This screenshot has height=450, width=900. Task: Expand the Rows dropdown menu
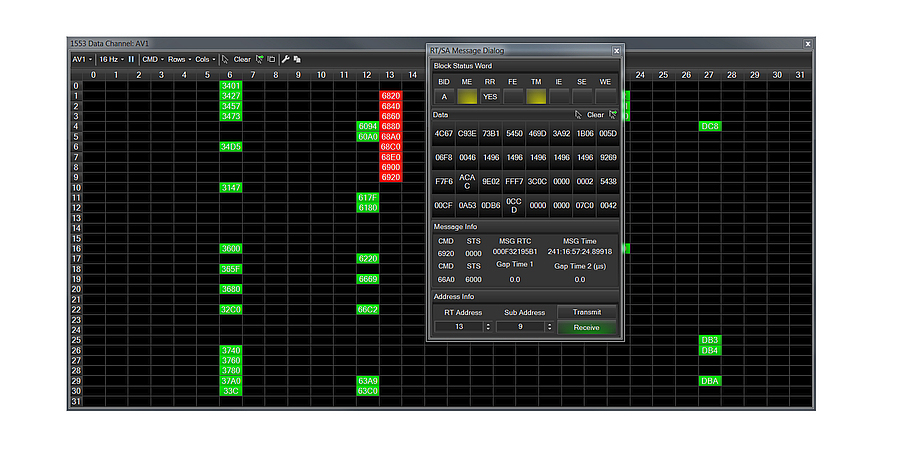tap(180, 59)
